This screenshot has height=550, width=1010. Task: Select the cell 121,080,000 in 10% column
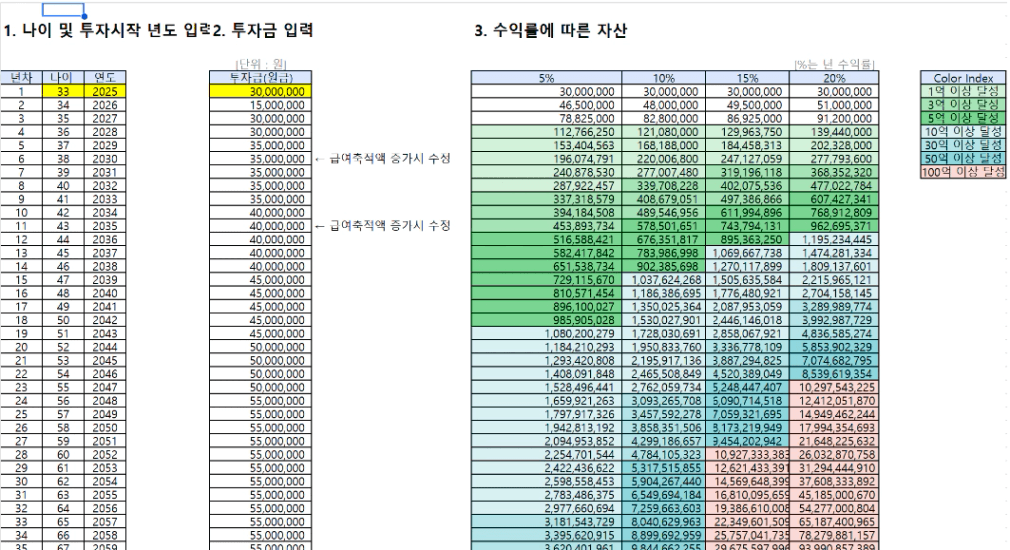click(x=663, y=132)
